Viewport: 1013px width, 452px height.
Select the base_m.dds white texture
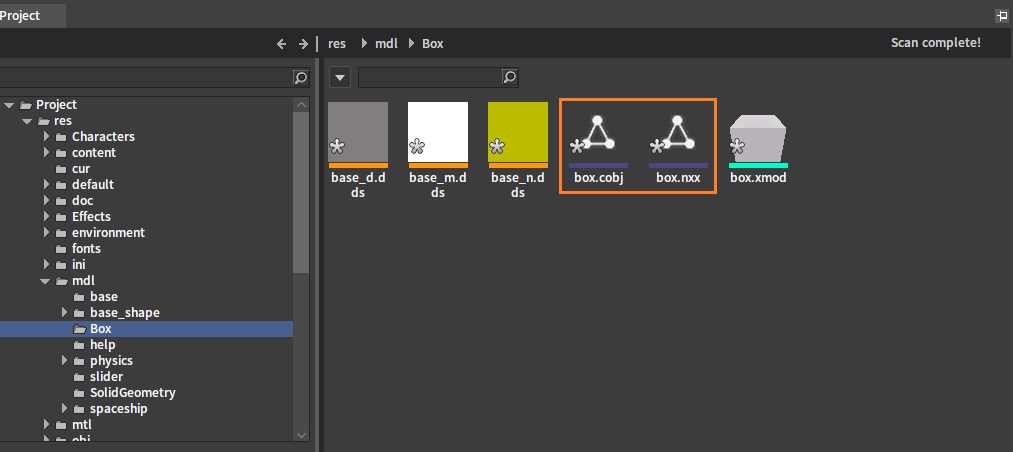coord(438,134)
